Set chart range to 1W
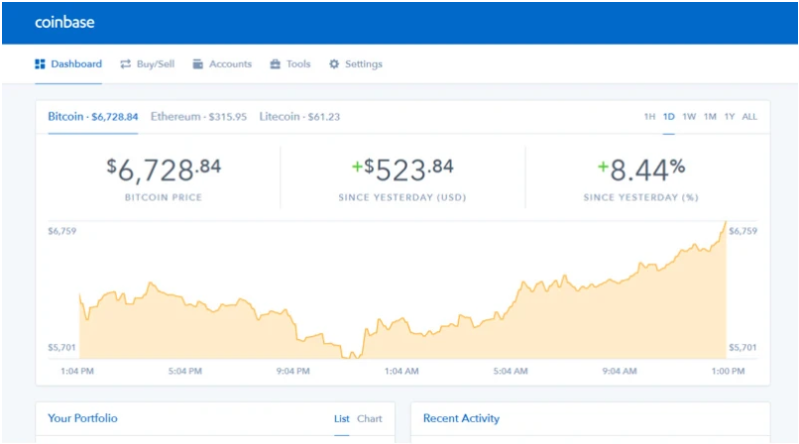799x444 pixels. coord(689,117)
